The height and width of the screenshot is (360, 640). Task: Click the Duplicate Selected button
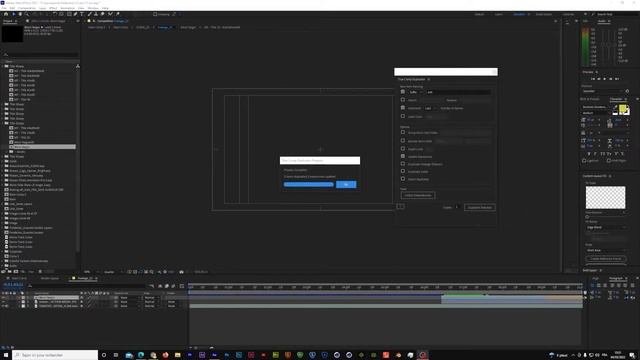pos(480,207)
